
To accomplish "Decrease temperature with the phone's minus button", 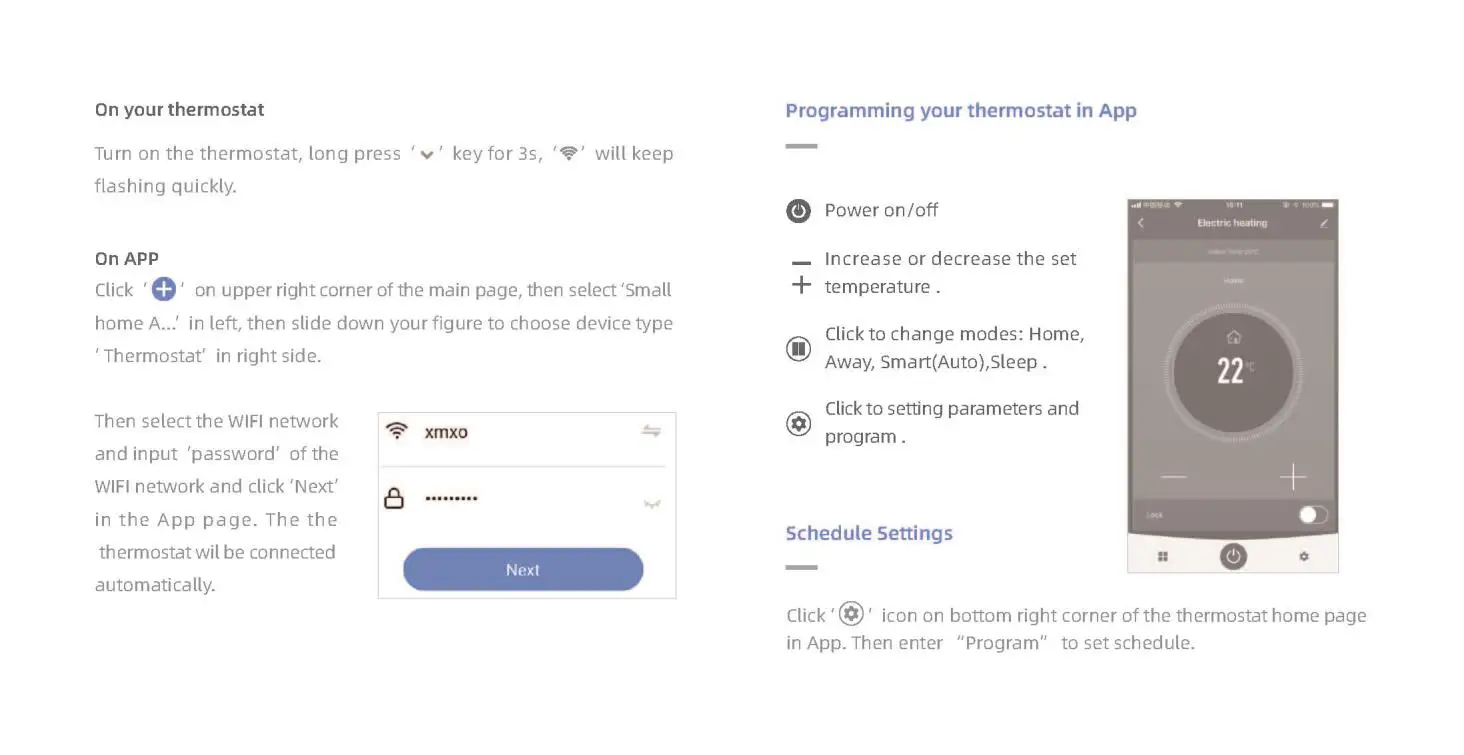I will point(1173,477).
